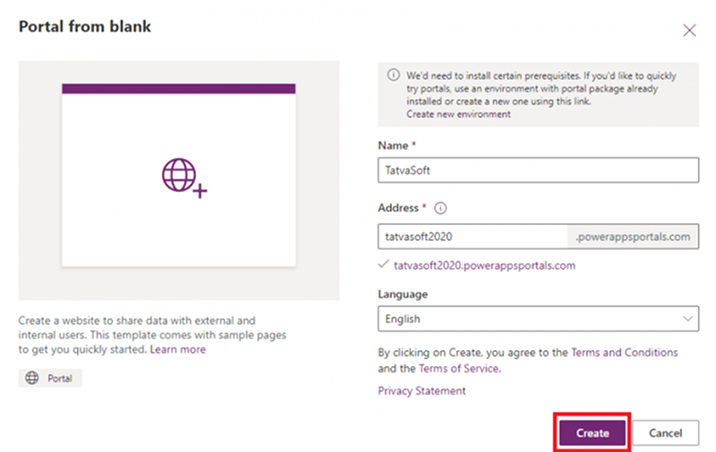716x452 pixels.
Task: Click the Portal tag globe icon
Action: (x=32, y=378)
